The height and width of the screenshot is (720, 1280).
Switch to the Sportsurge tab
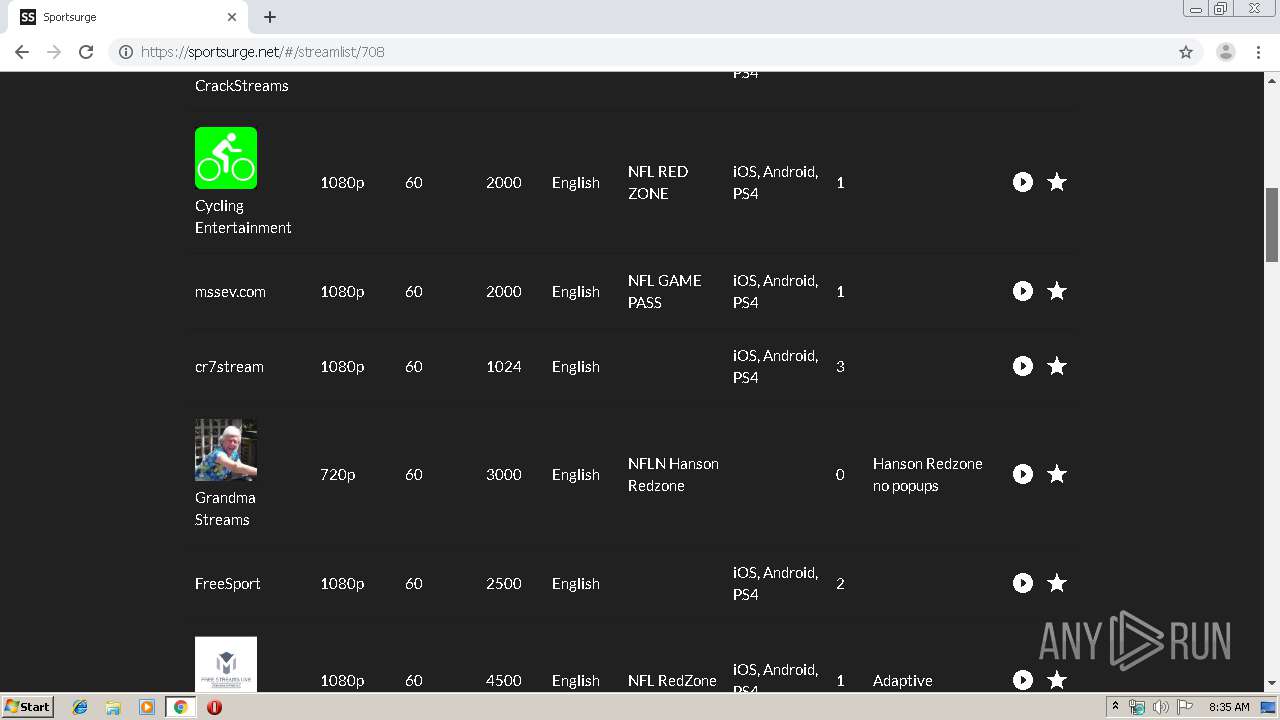(128, 17)
